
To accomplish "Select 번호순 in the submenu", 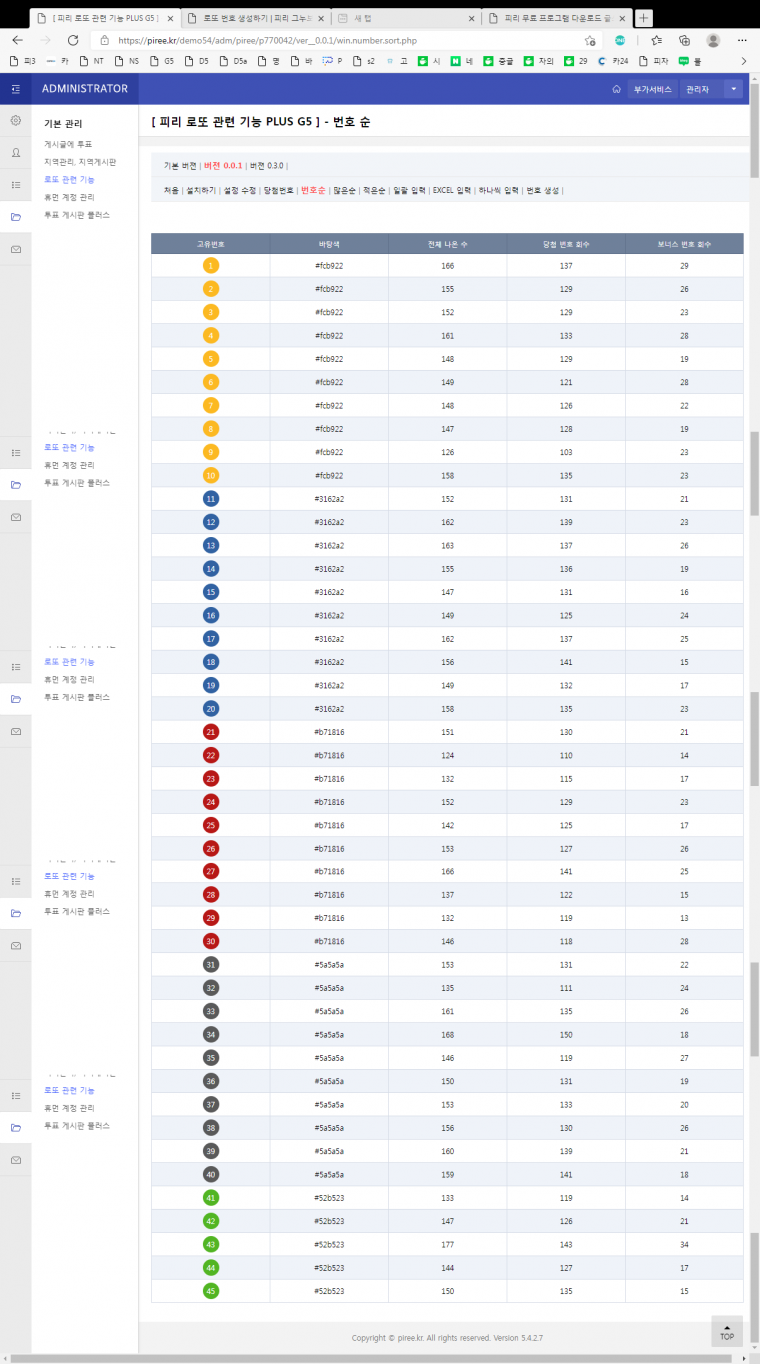I will (x=313, y=190).
